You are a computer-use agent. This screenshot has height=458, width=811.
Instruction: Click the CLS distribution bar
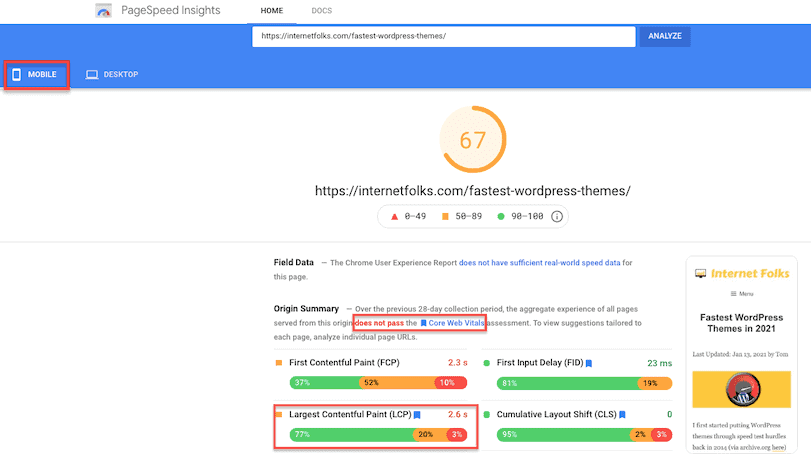tap(584, 435)
